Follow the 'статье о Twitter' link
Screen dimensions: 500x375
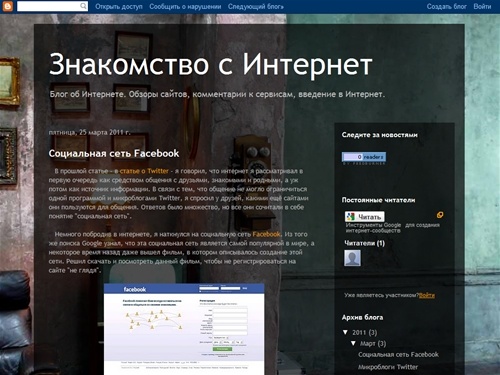144,171
